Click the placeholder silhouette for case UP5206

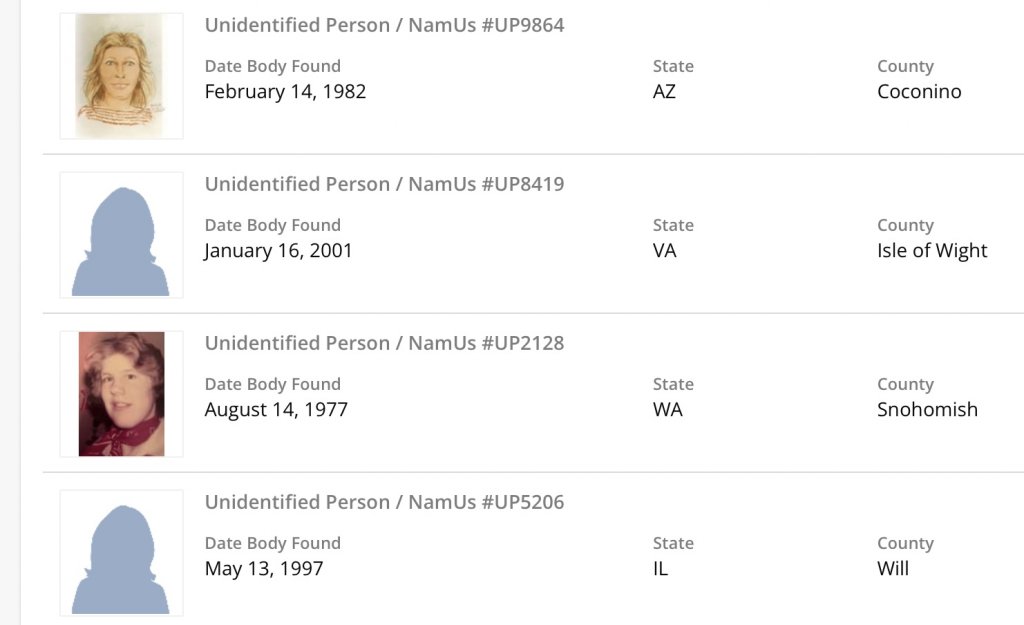(x=121, y=553)
